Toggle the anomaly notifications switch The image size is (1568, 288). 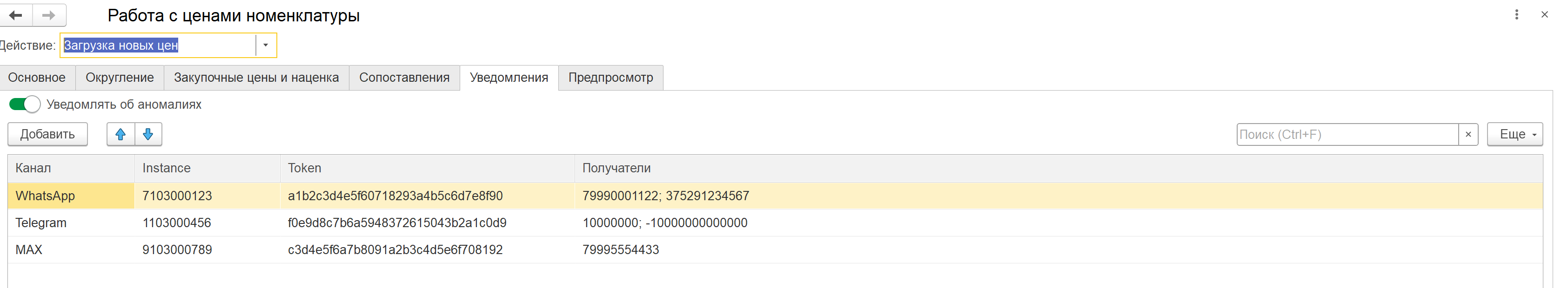[x=25, y=105]
